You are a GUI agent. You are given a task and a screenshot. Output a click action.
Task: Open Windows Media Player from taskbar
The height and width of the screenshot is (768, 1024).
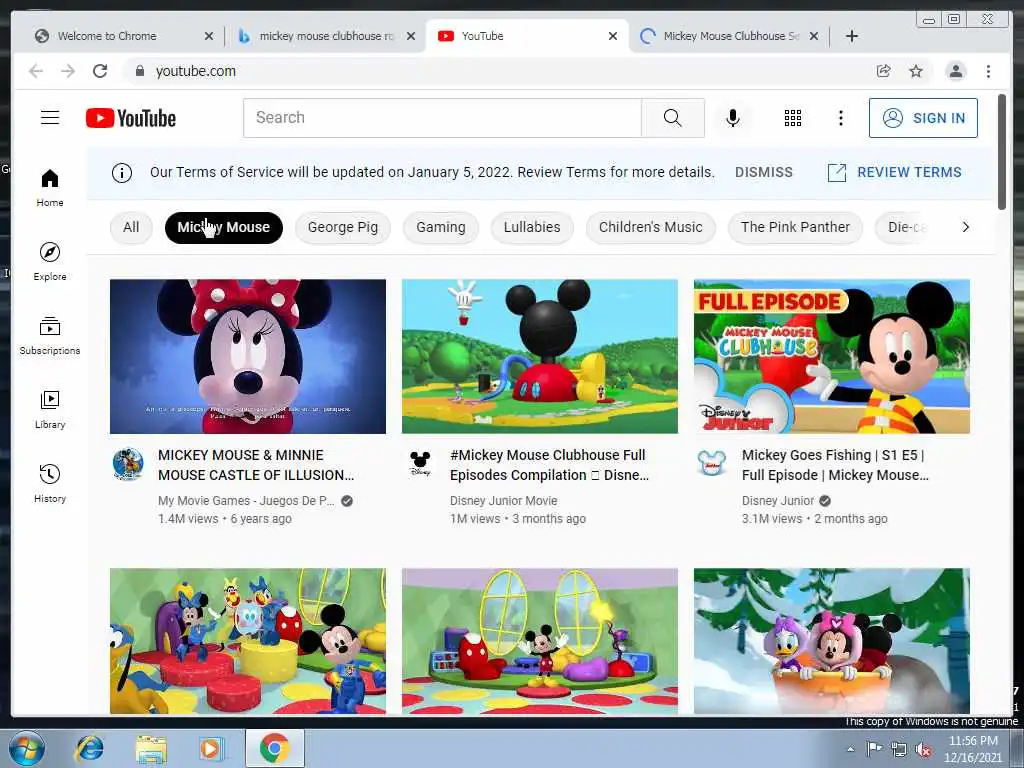pyautogui.click(x=210, y=748)
